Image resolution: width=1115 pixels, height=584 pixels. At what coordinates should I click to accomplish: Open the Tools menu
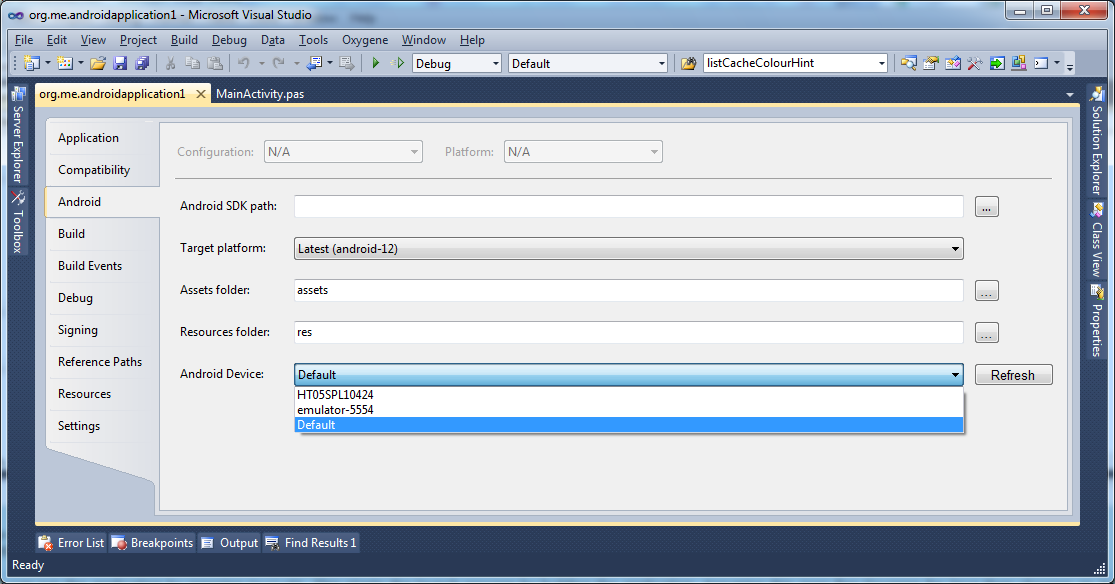[x=313, y=40]
